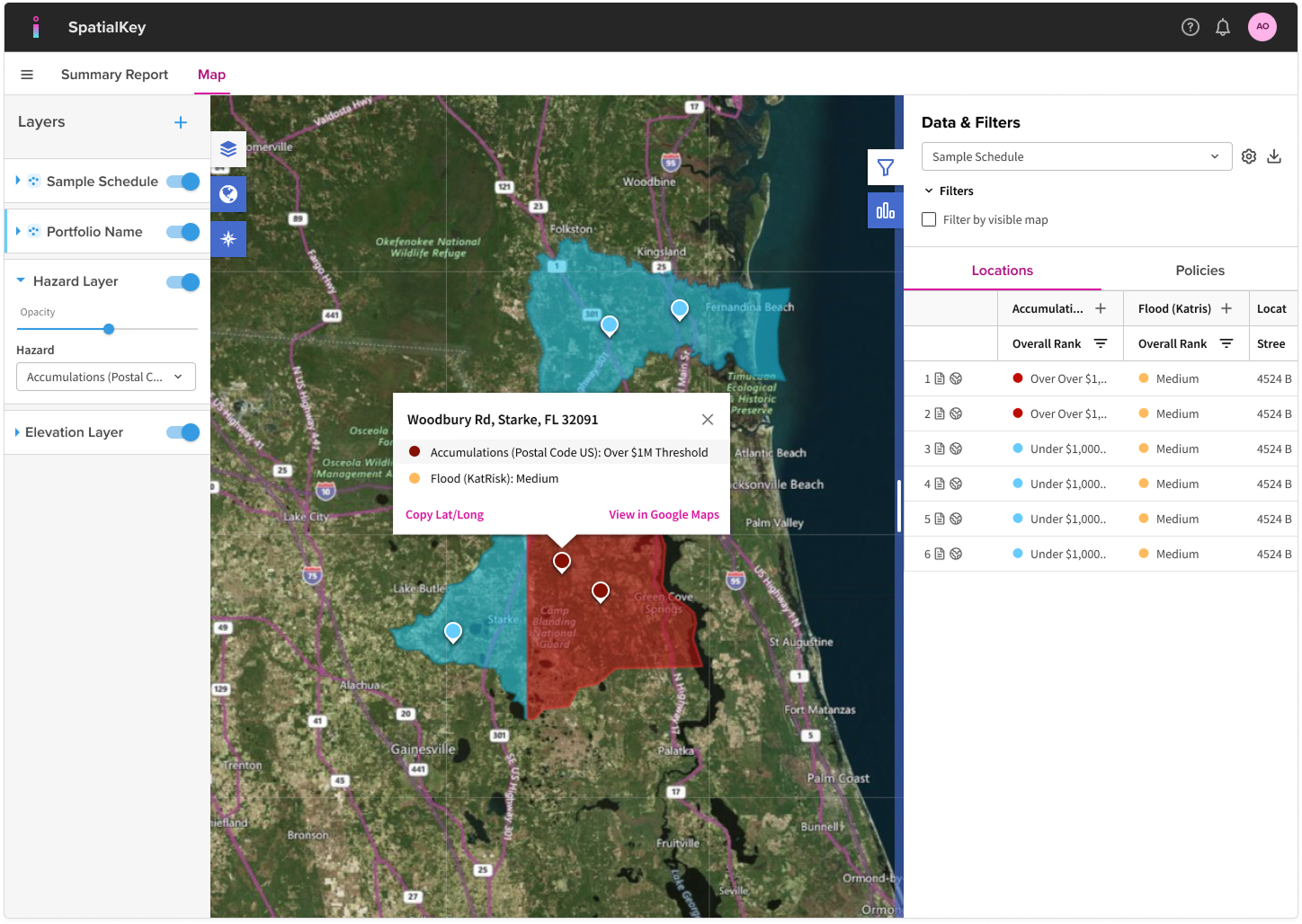Click the View in Google Maps link
This screenshot has width=1302, height=924.
[664, 515]
